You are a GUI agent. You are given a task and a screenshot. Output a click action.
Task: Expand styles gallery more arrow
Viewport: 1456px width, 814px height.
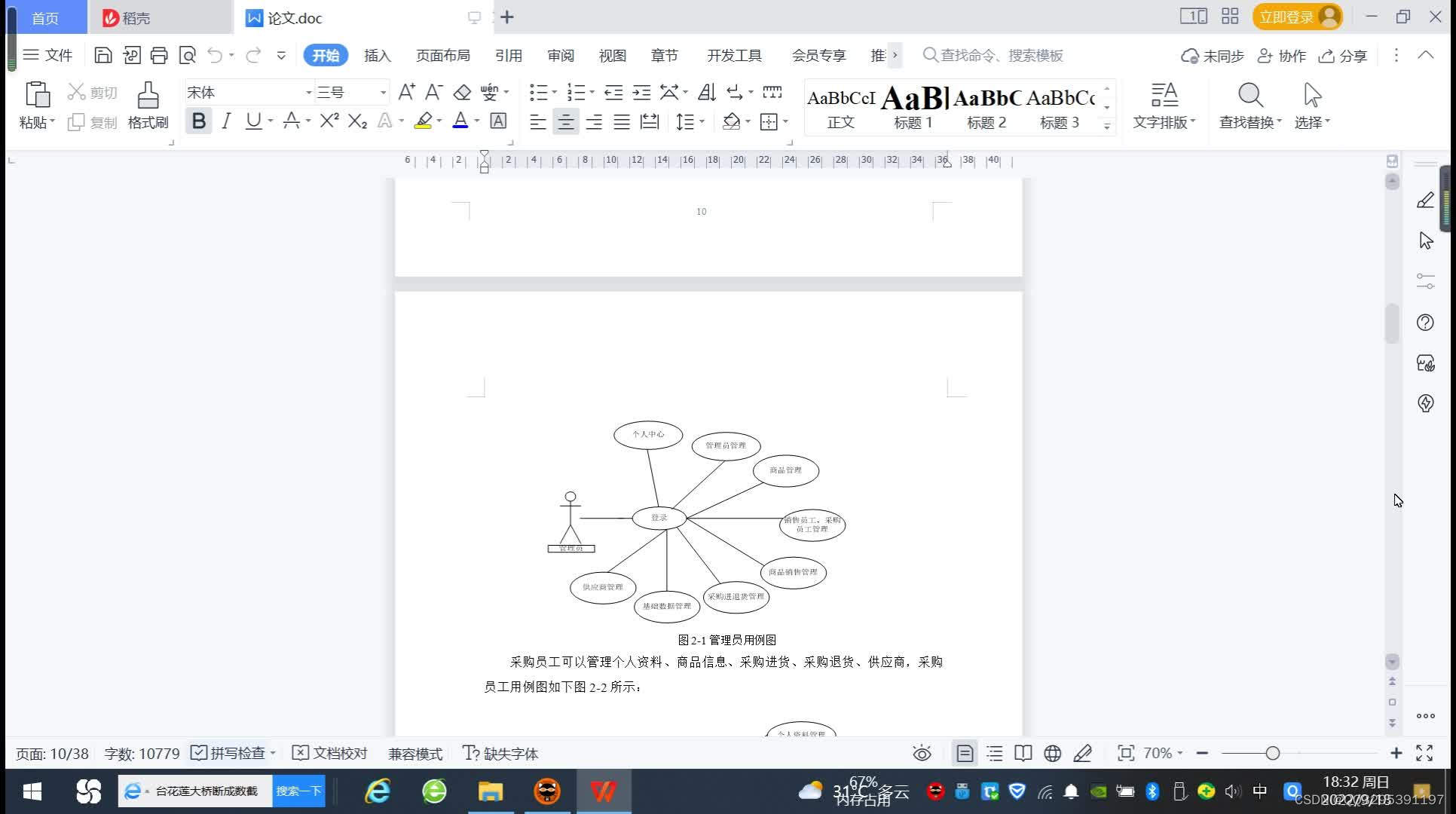coord(1107,125)
